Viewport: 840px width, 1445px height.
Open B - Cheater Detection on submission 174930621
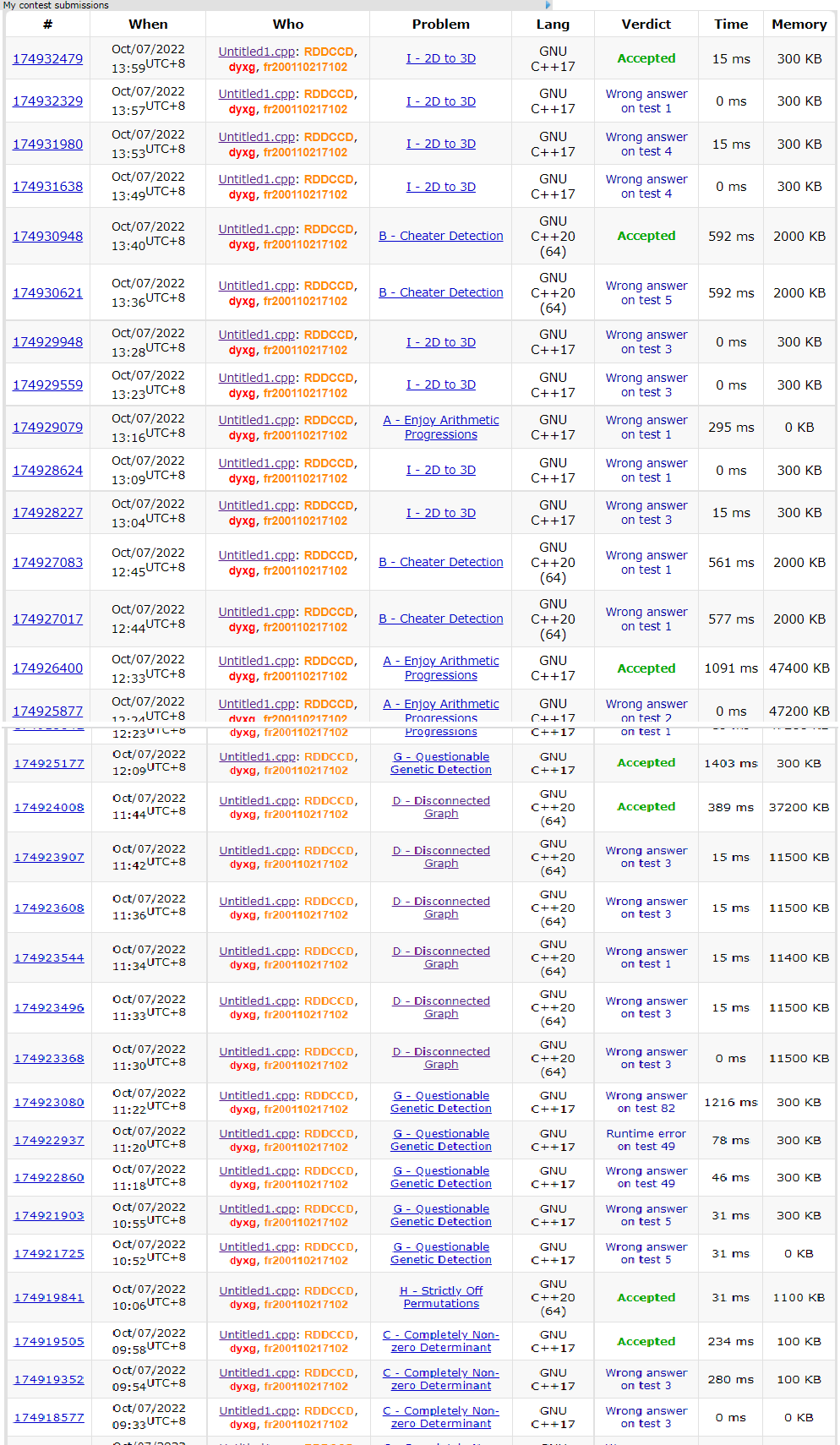440,293
